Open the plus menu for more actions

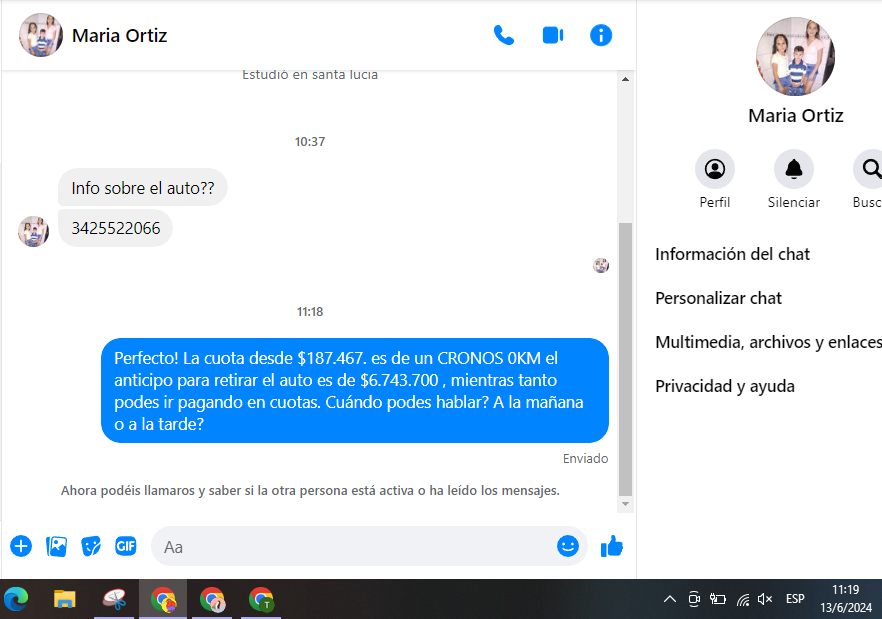21,546
